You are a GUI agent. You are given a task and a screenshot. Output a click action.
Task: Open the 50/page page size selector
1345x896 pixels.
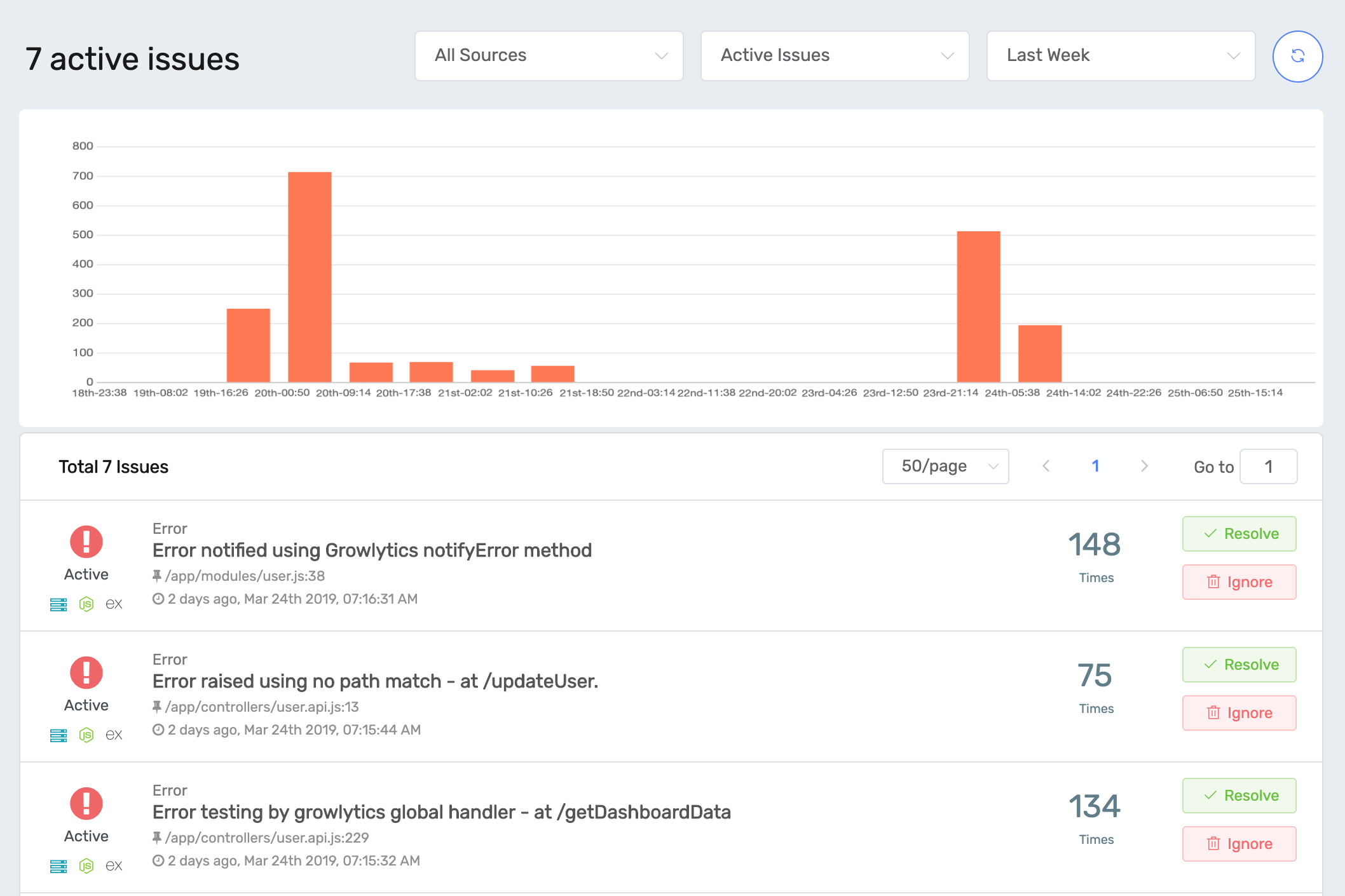945,466
